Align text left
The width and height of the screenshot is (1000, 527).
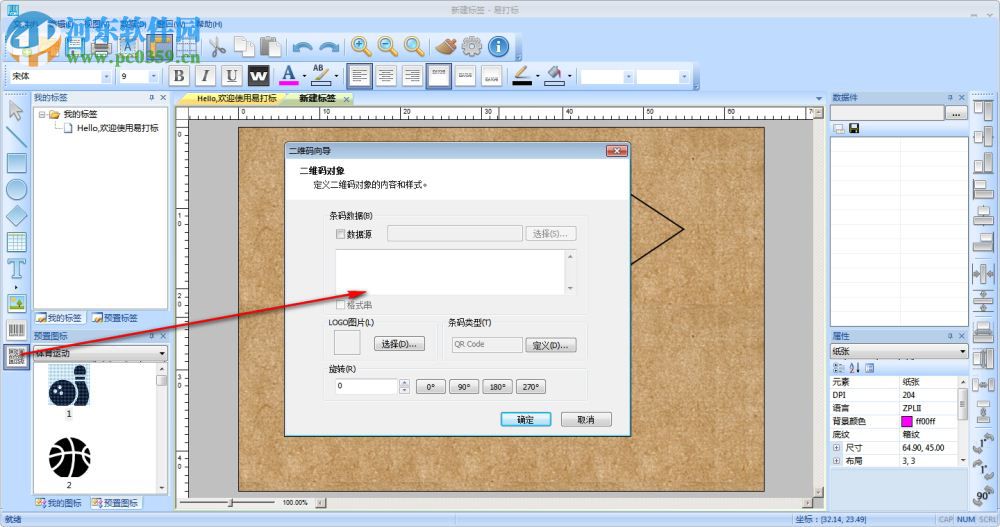(x=359, y=76)
